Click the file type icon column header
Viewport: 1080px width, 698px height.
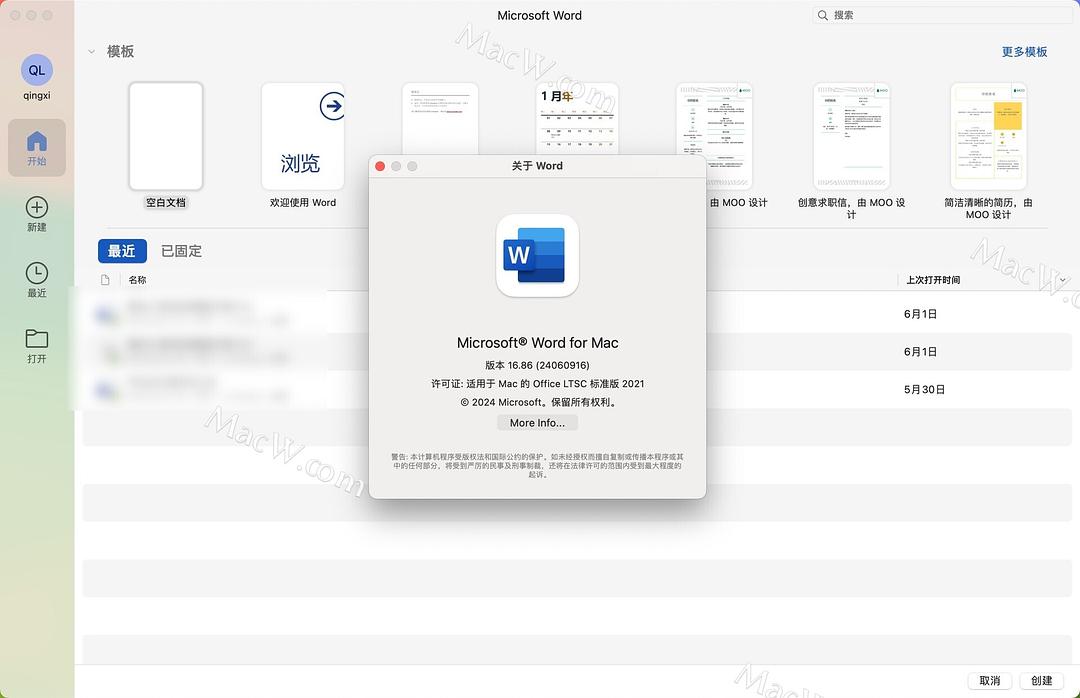tap(105, 280)
